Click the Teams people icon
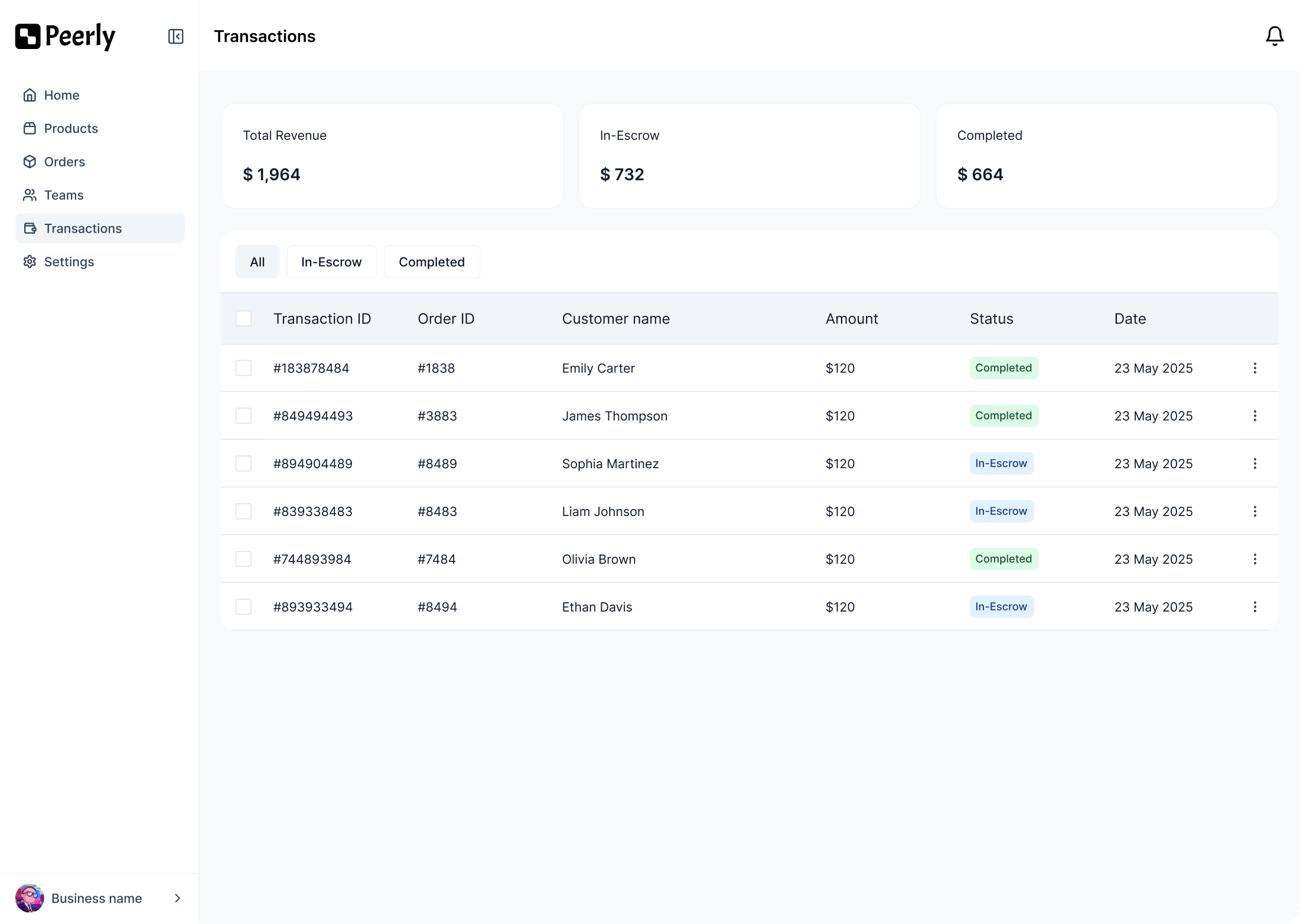 tap(30, 195)
